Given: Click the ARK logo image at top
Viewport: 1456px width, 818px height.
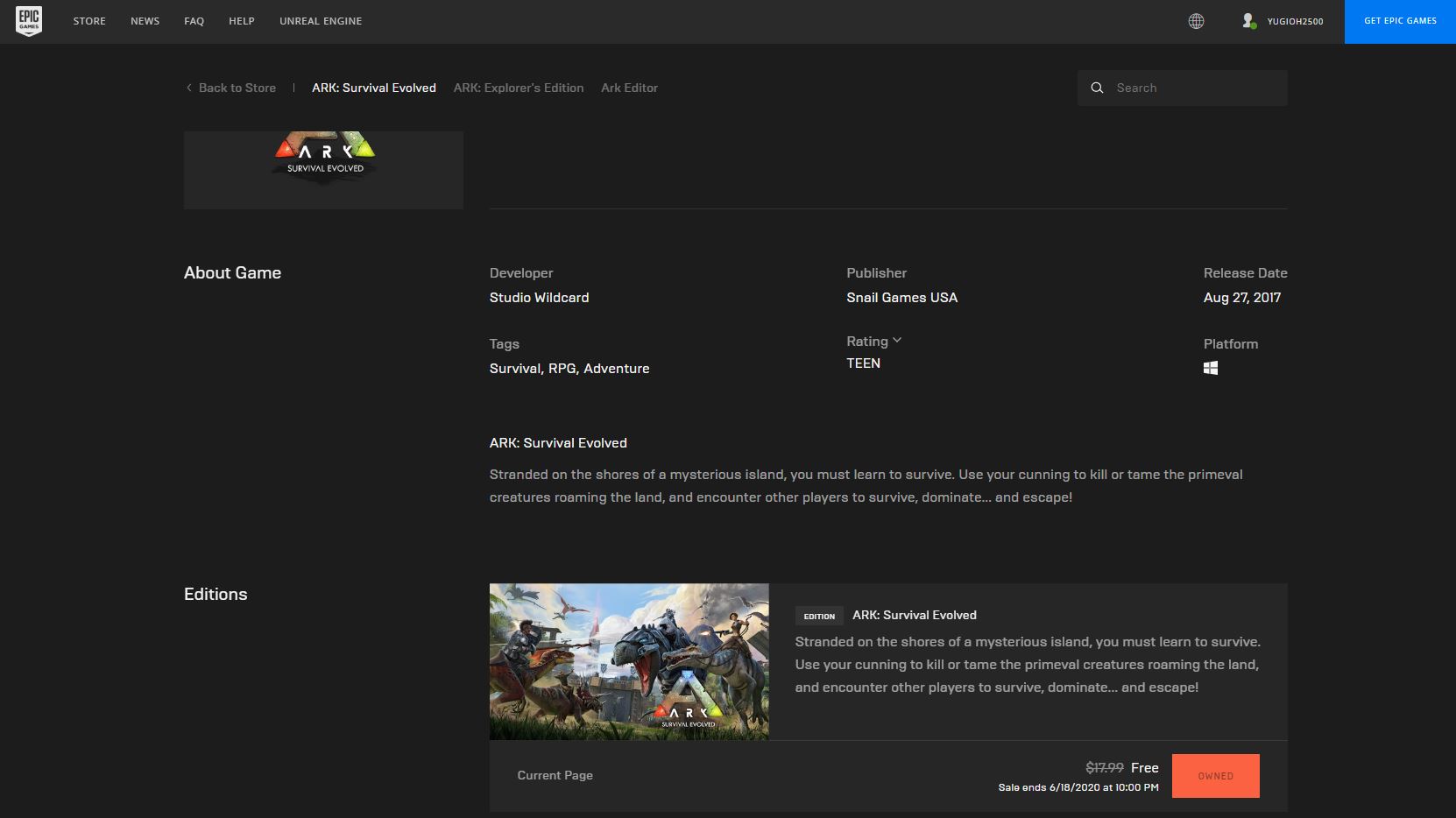Looking at the screenshot, I should coord(323,170).
